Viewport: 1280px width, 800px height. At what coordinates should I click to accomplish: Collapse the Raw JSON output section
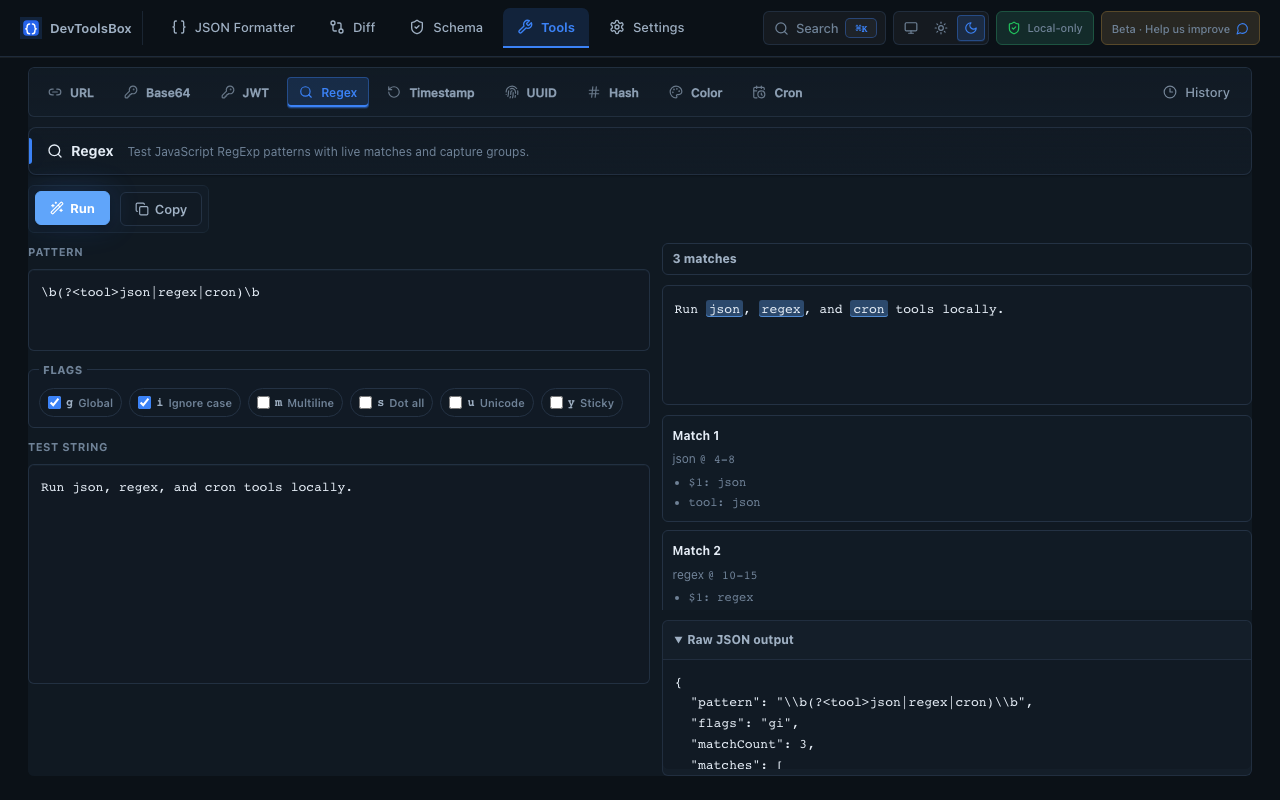coord(957,640)
